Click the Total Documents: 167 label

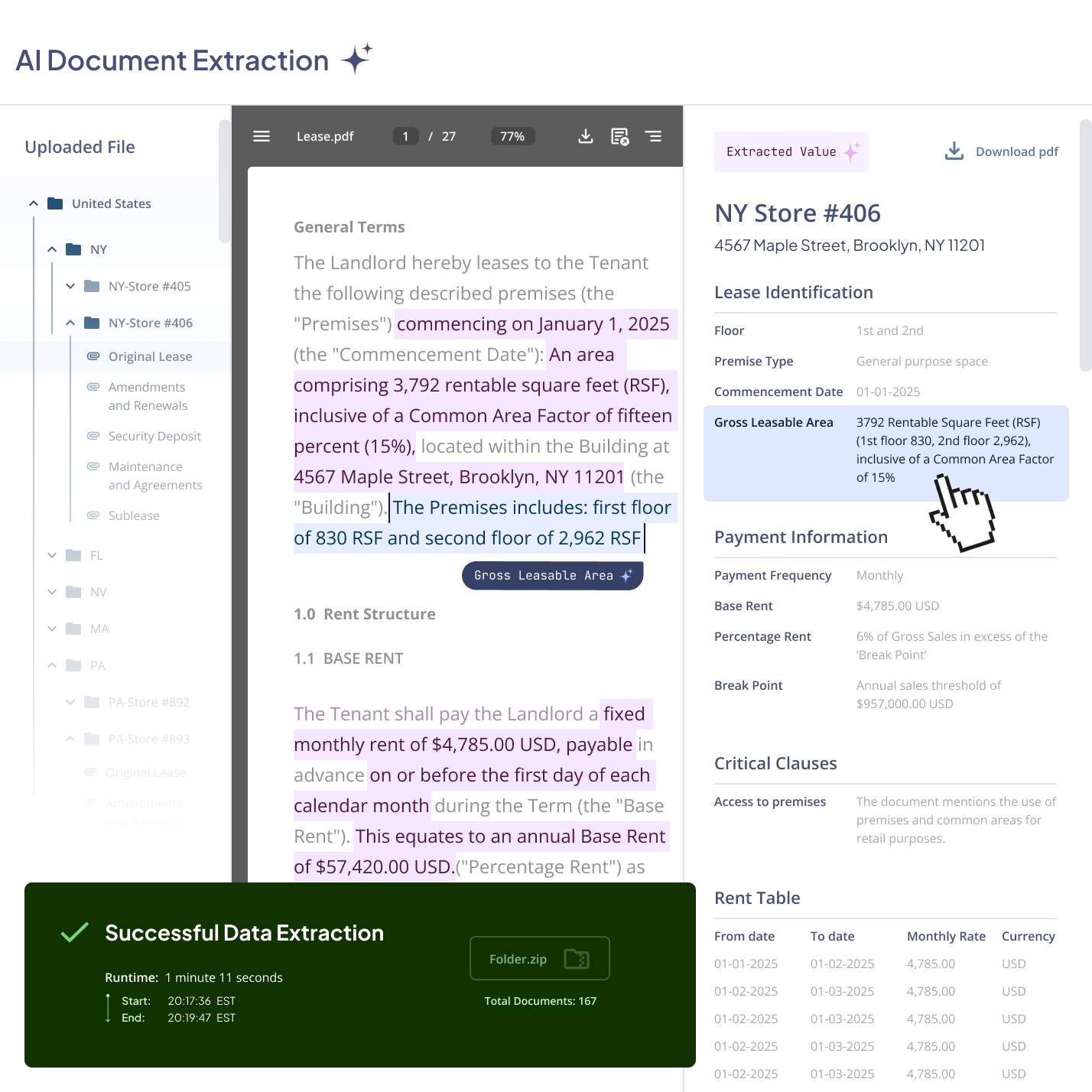tap(540, 1001)
